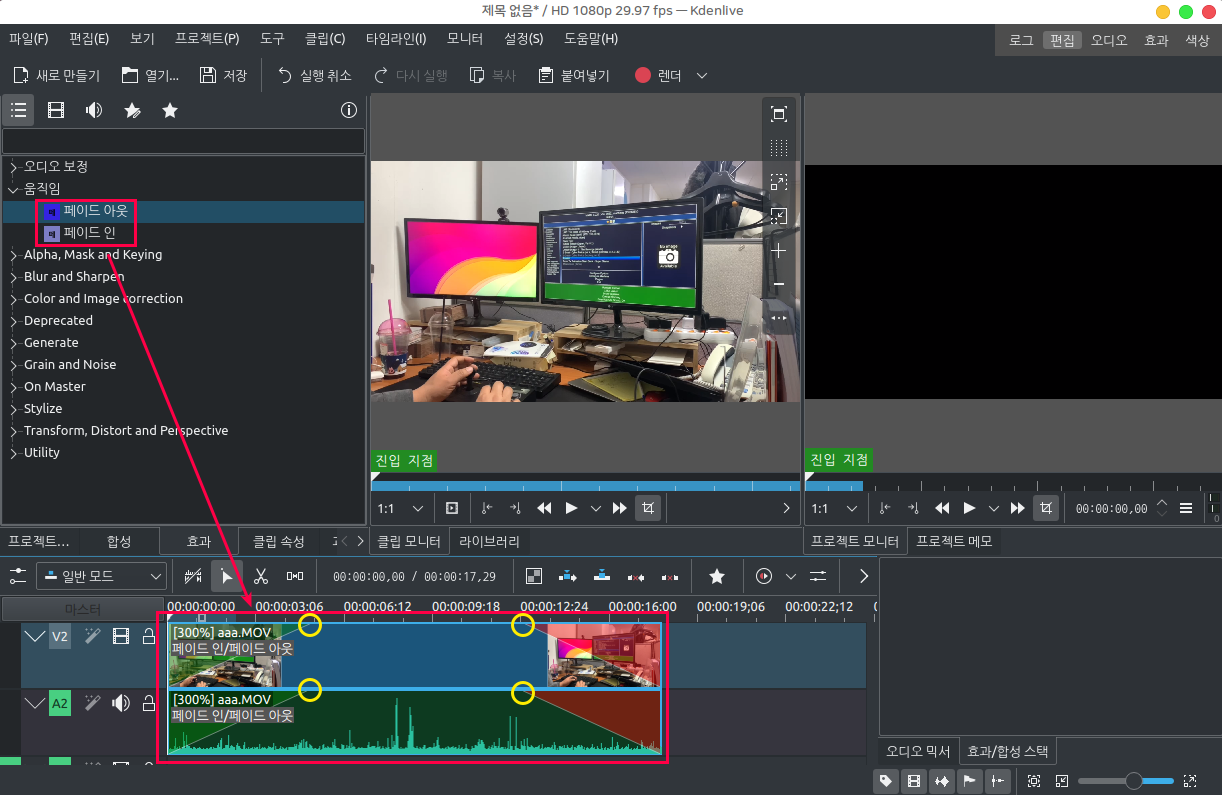Toggle video hide on V2 track
Screen dimensions: 1222x795
tap(121, 636)
